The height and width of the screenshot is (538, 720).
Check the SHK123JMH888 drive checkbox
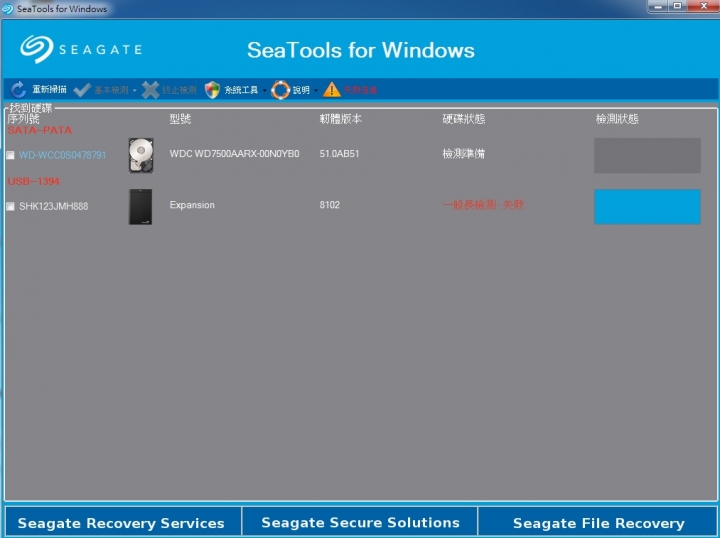tap(10, 207)
